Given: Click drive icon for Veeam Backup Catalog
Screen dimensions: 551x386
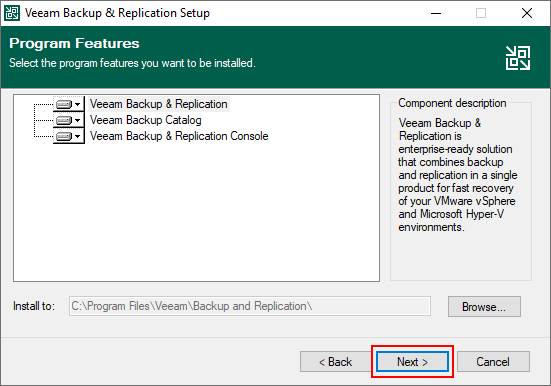Looking at the screenshot, I should [x=64, y=121].
